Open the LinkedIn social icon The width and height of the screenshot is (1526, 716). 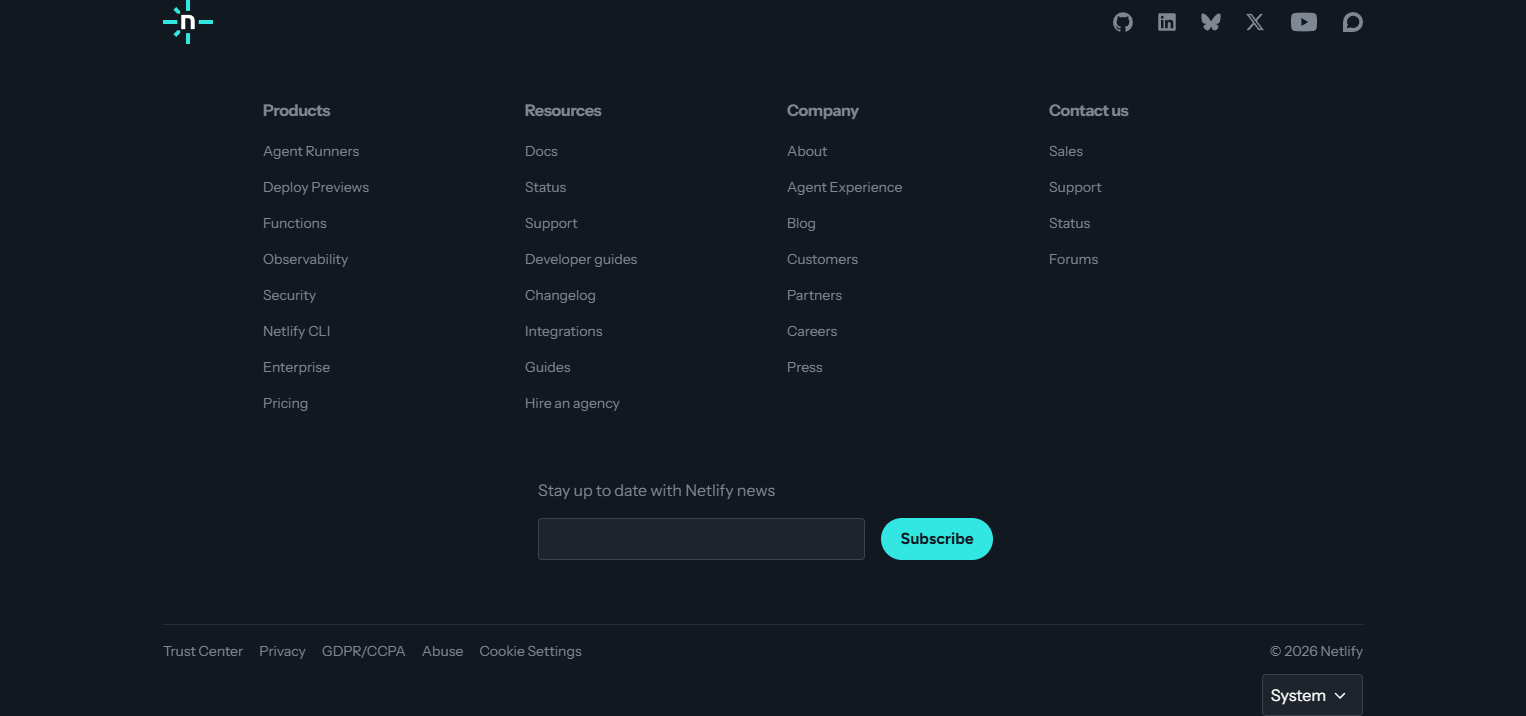tap(1167, 22)
